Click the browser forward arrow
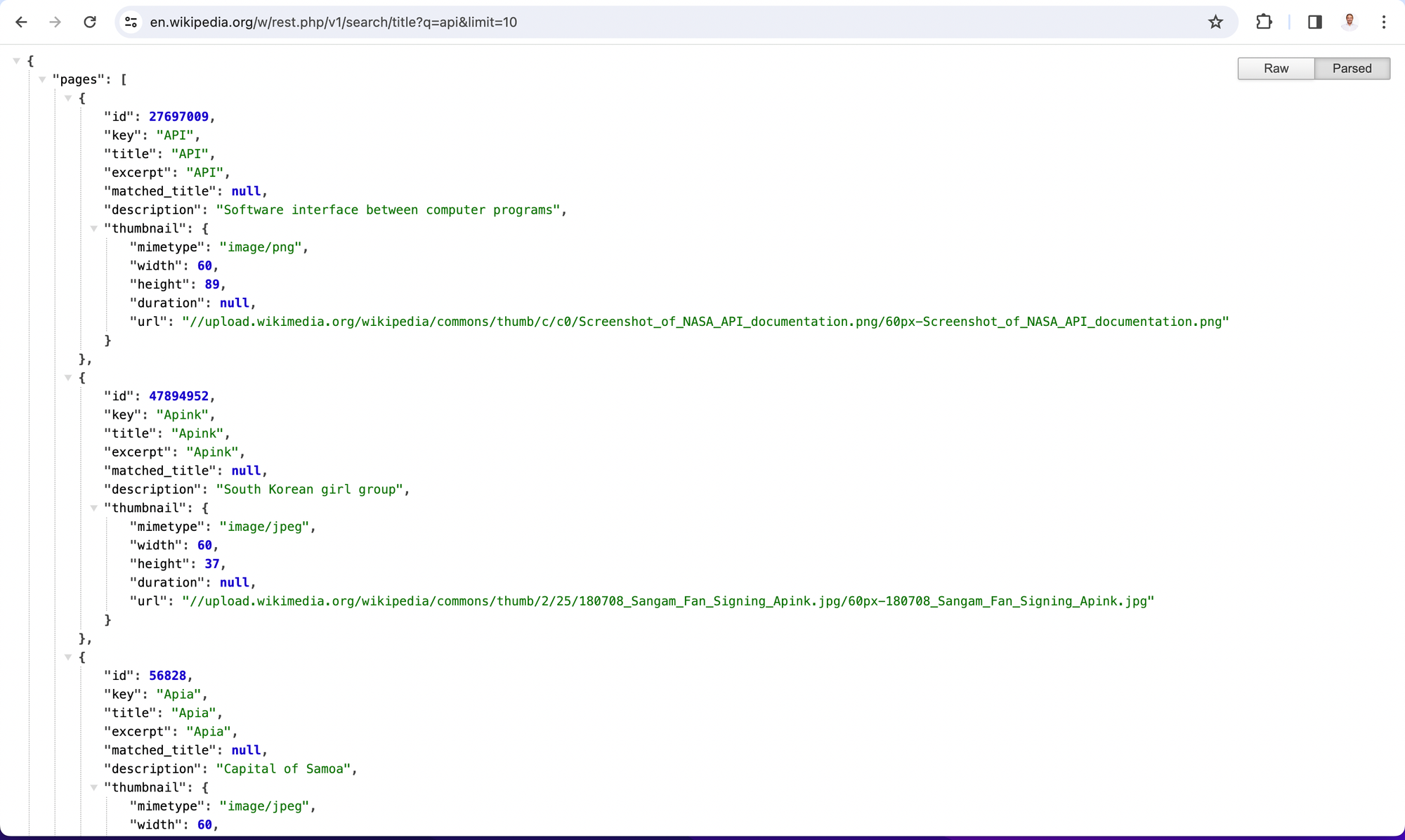The height and width of the screenshot is (840, 1405). pos(55,22)
